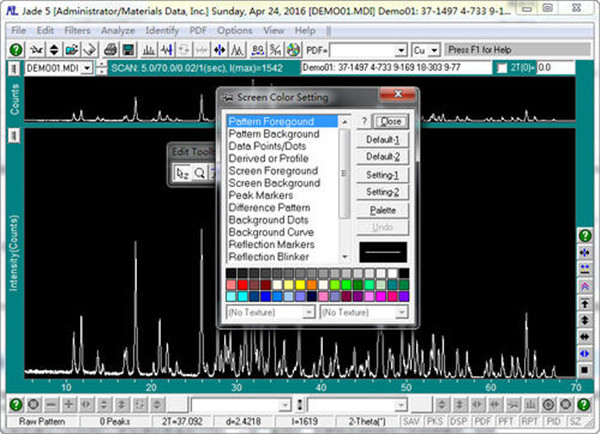600x434 pixels.
Task: Expand the Cu anode dropdown
Action: pyautogui.click(x=433, y=49)
